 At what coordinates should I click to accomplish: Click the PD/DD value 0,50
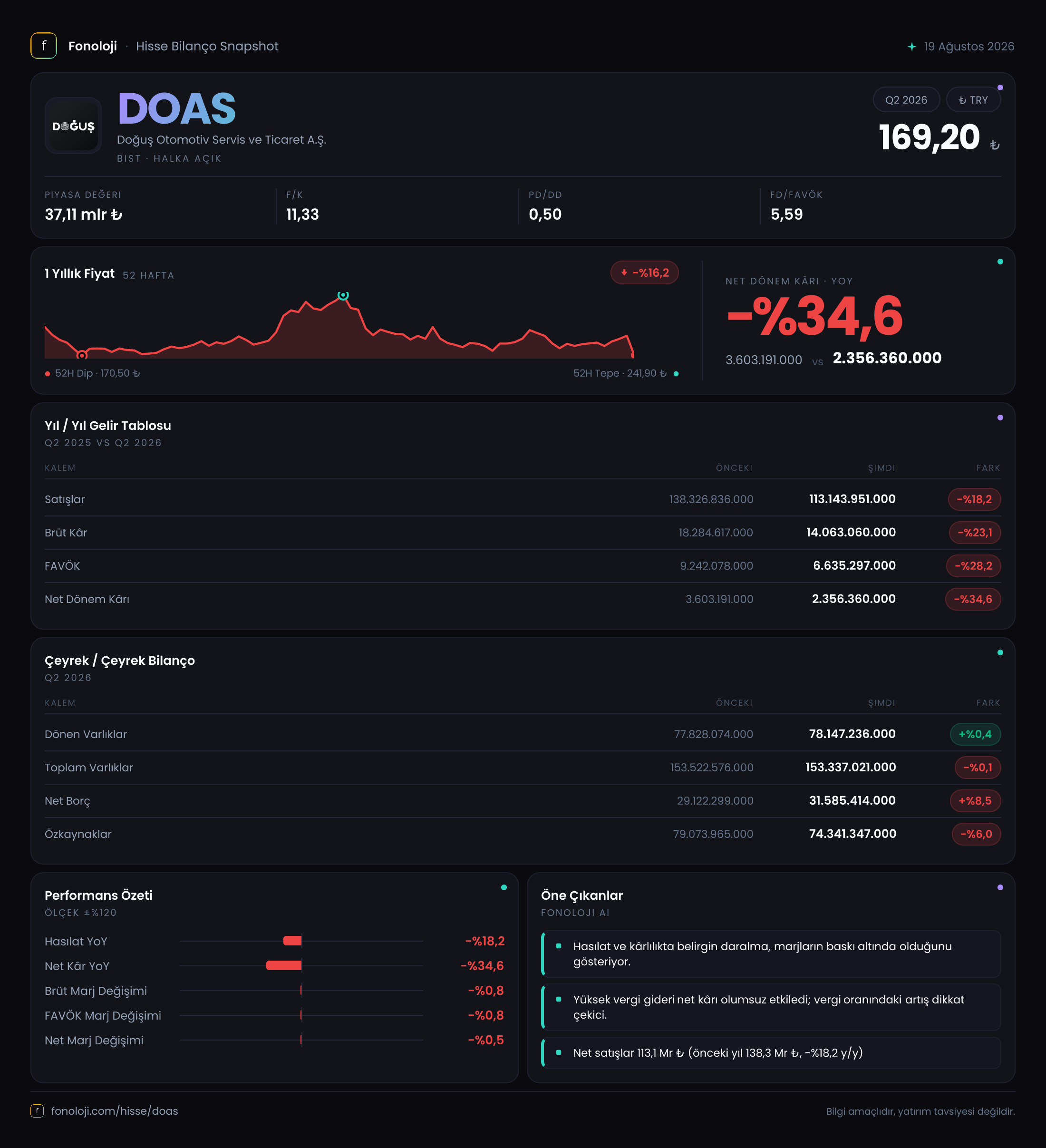(x=545, y=214)
